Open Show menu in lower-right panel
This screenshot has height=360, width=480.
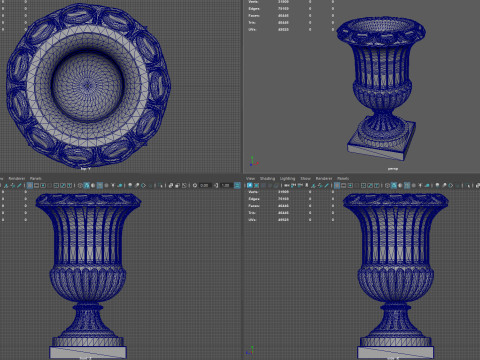click(305, 178)
